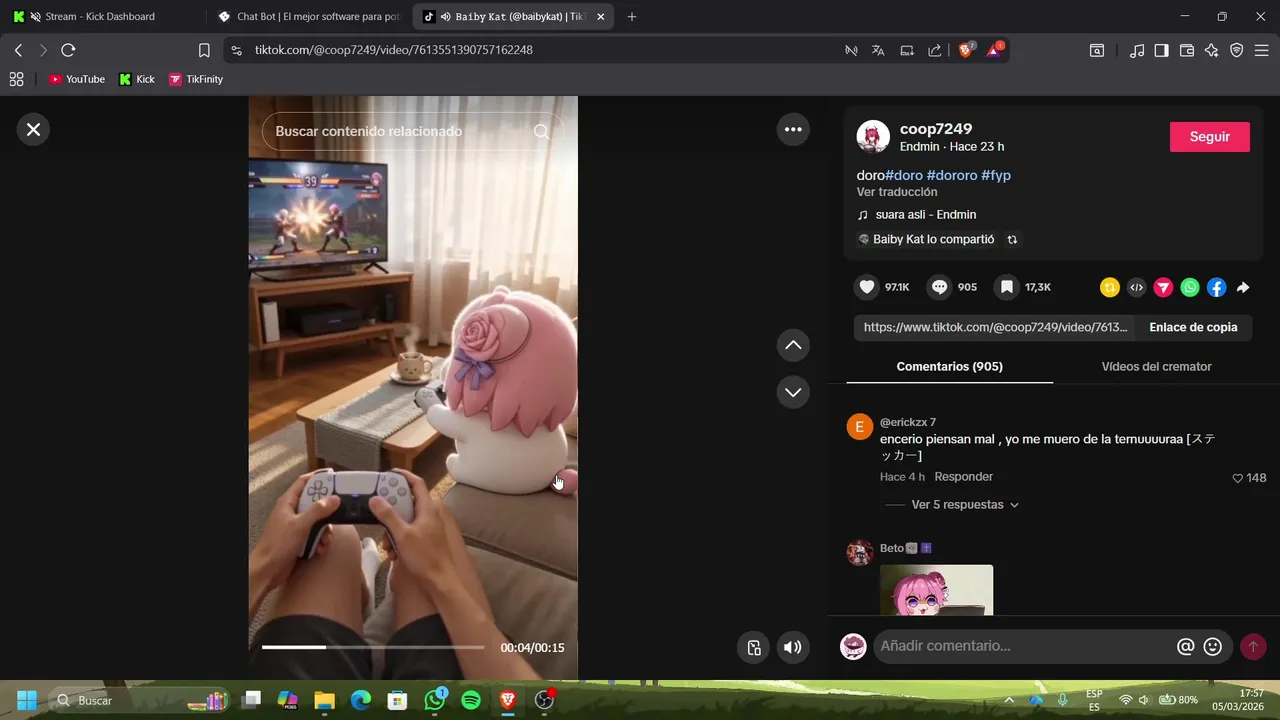Show hidden tray icons chevron
The width and height of the screenshot is (1280, 720).
(x=1009, y=700)
